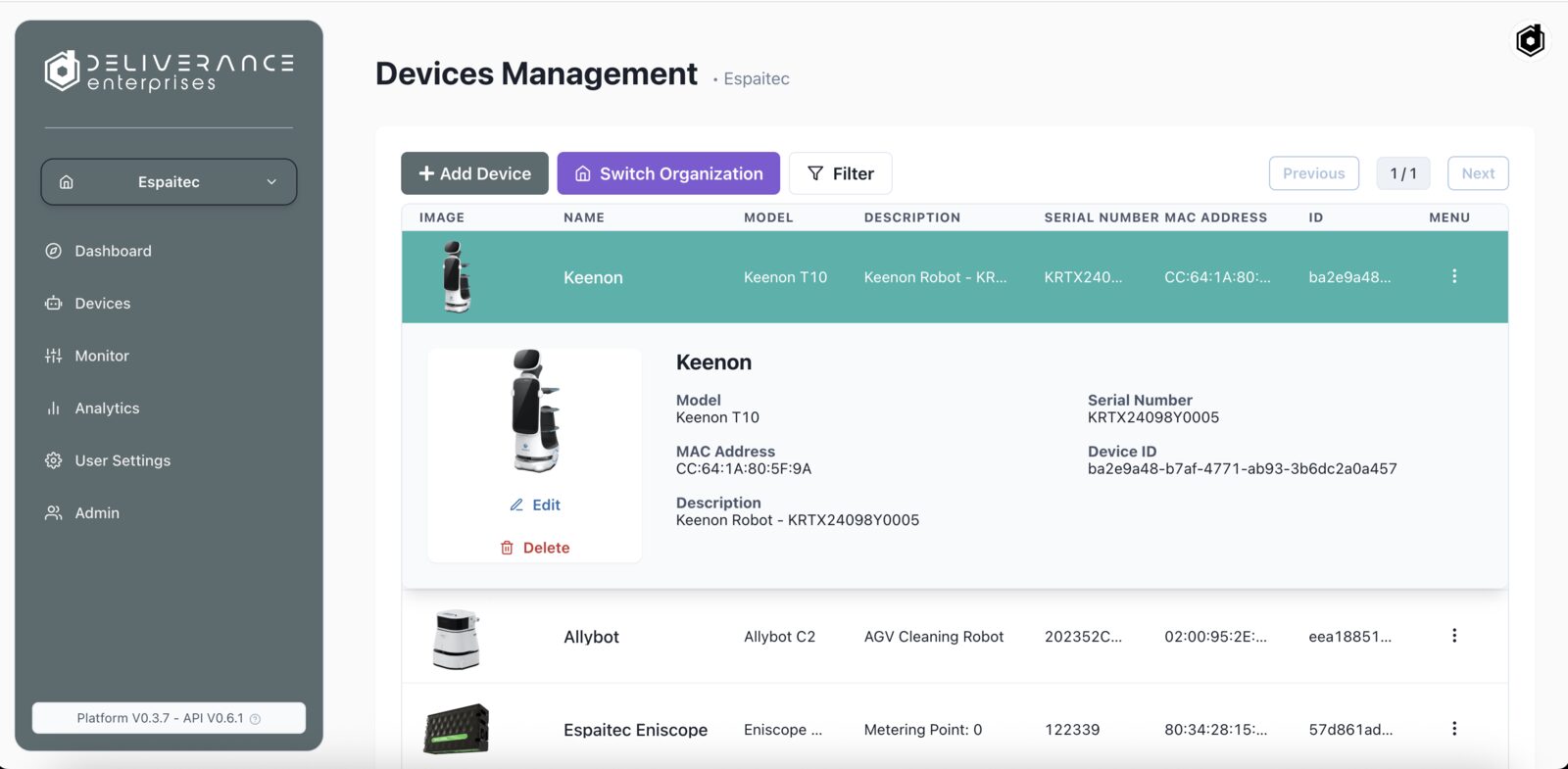
Task: Click the MODEL column header
Action: [x=768, y=217]
